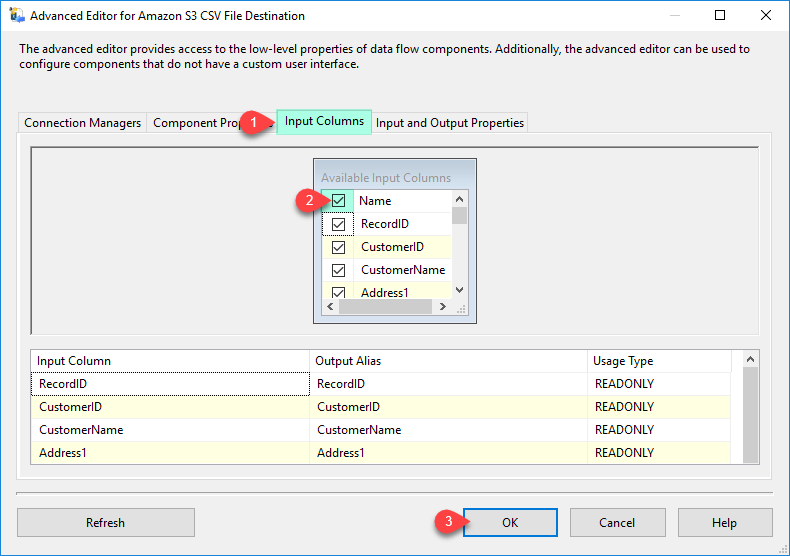The height and width of the screenshot is (556, 790).
Task: Uncheck the RecordID column checkbox
Action: (x=339, y=224)
